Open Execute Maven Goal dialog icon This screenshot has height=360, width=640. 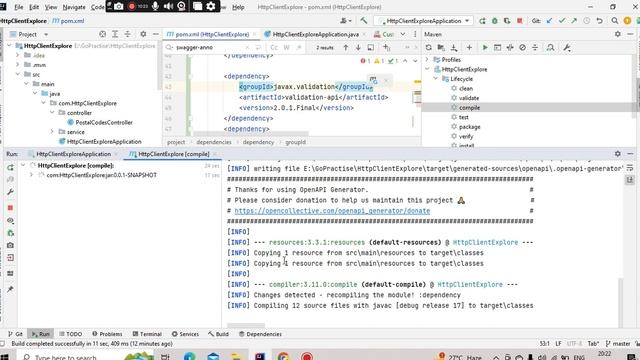tap(497, 48)
